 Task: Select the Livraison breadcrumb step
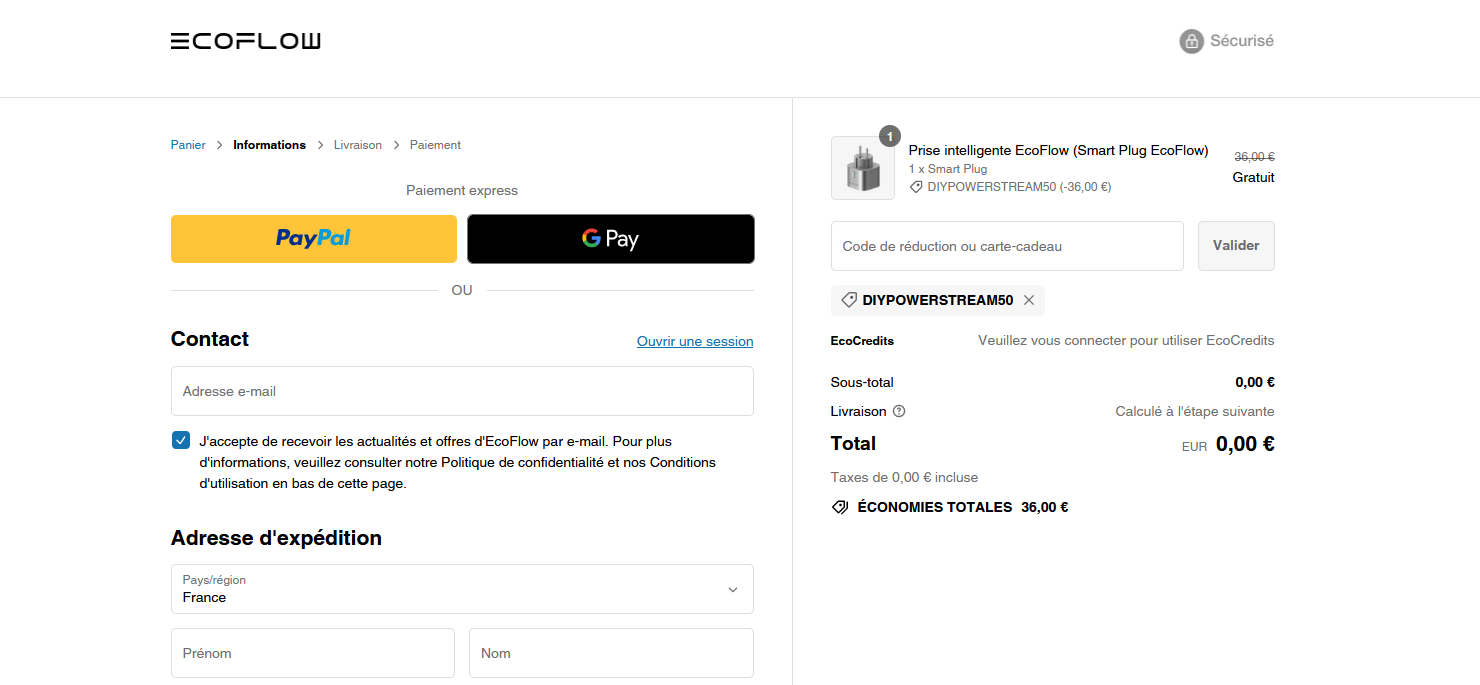pyautogui.click(x=358, y=145)
